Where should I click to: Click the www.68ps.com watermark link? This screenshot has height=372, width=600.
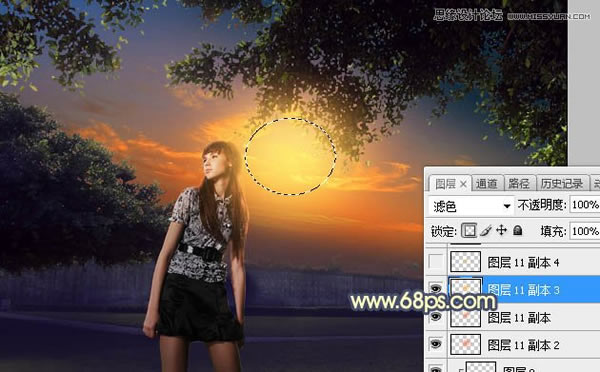coord(423,302)
